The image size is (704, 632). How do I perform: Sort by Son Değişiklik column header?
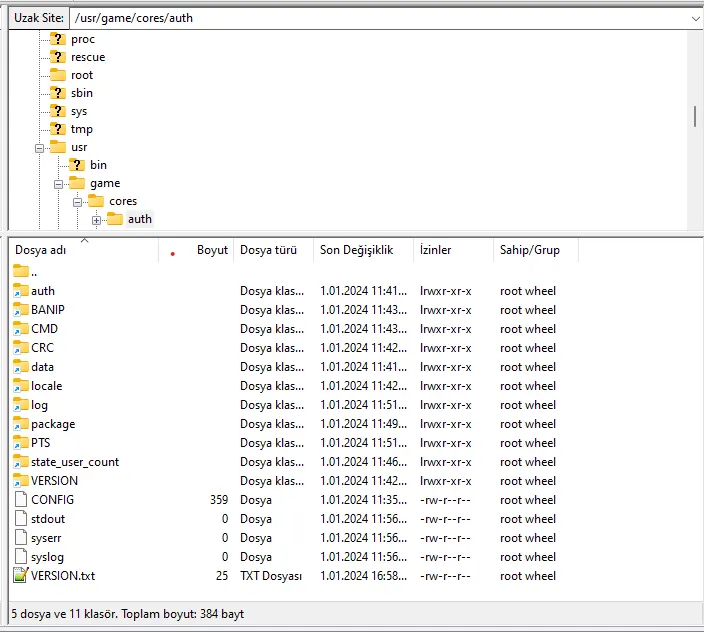pos(363,250)
